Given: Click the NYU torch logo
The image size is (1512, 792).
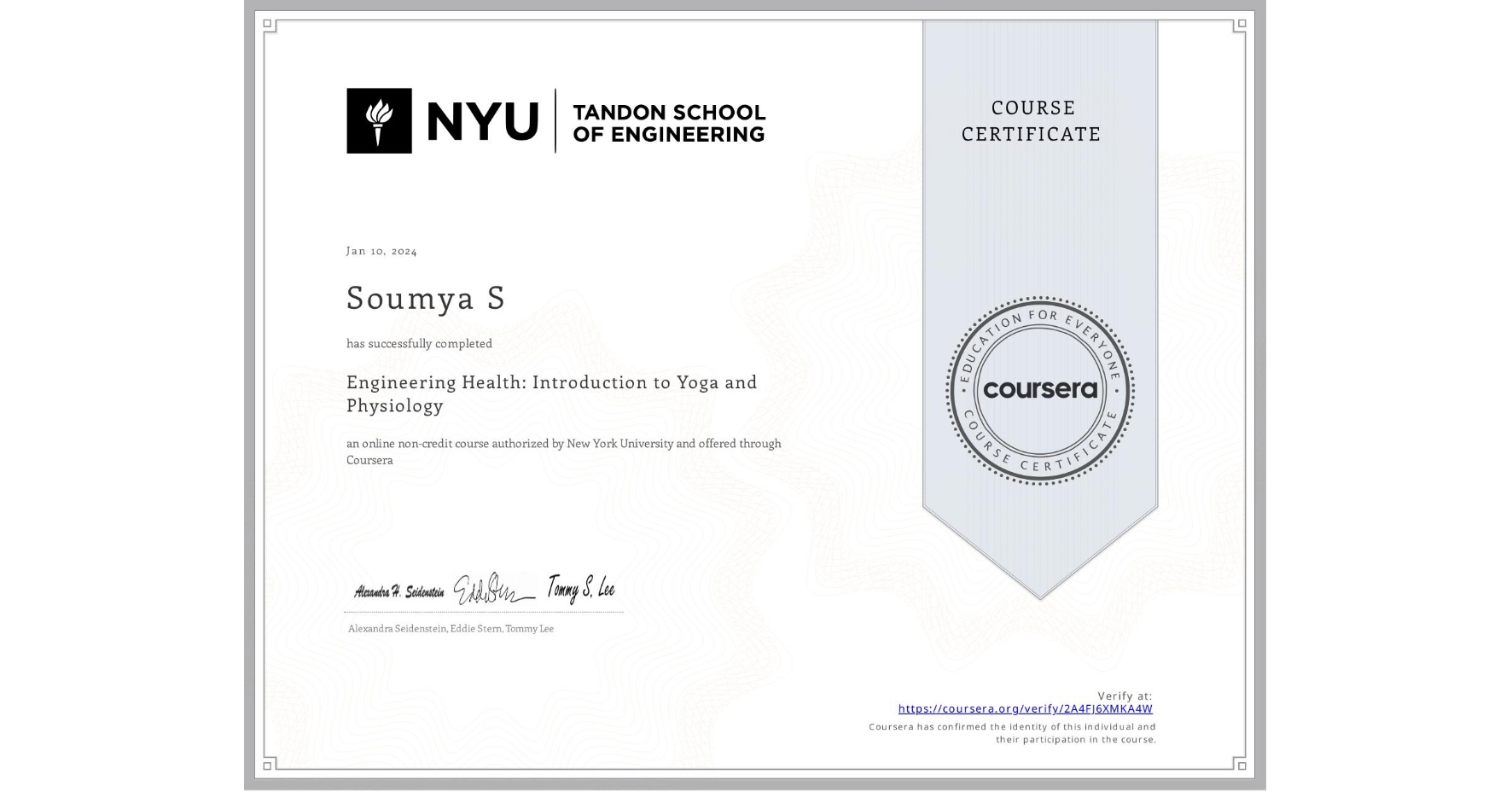Looking at the screenshot, I should pyautogui.click(x=381, y=119).
